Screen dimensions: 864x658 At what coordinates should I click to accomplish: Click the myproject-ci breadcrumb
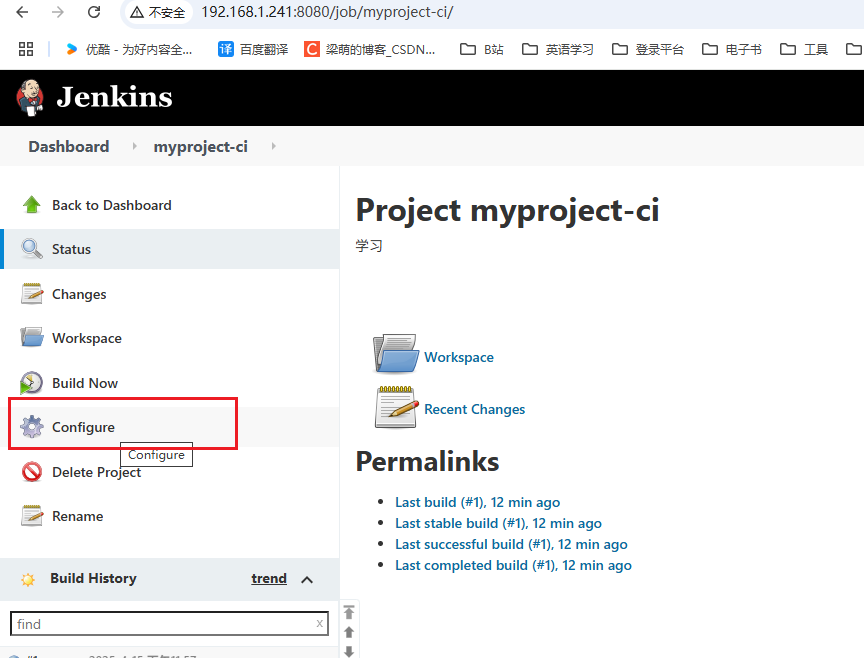click(201, 147)
